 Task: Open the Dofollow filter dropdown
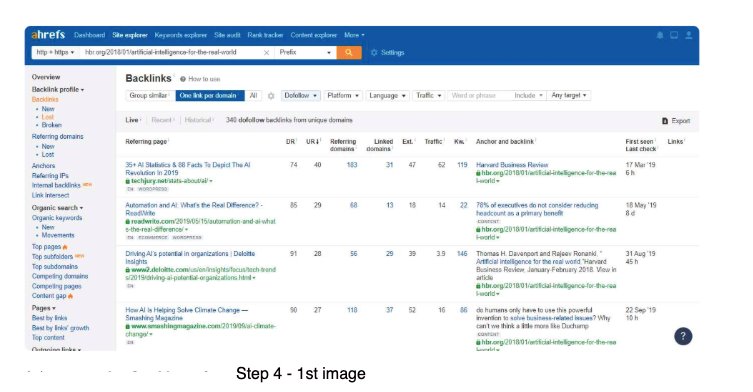[x=301, y=96]
